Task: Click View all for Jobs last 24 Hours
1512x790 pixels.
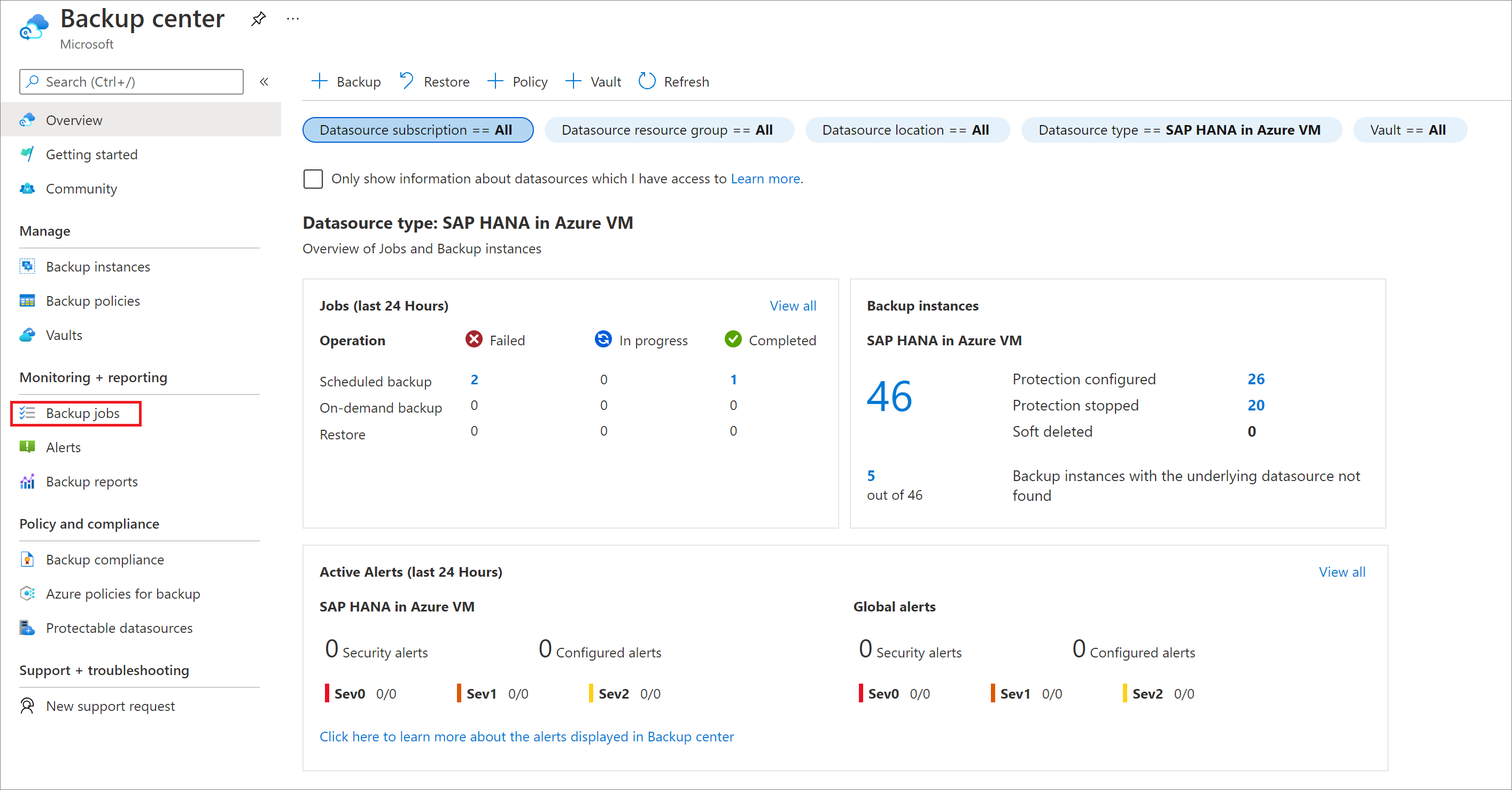Action: coord(793,305)
